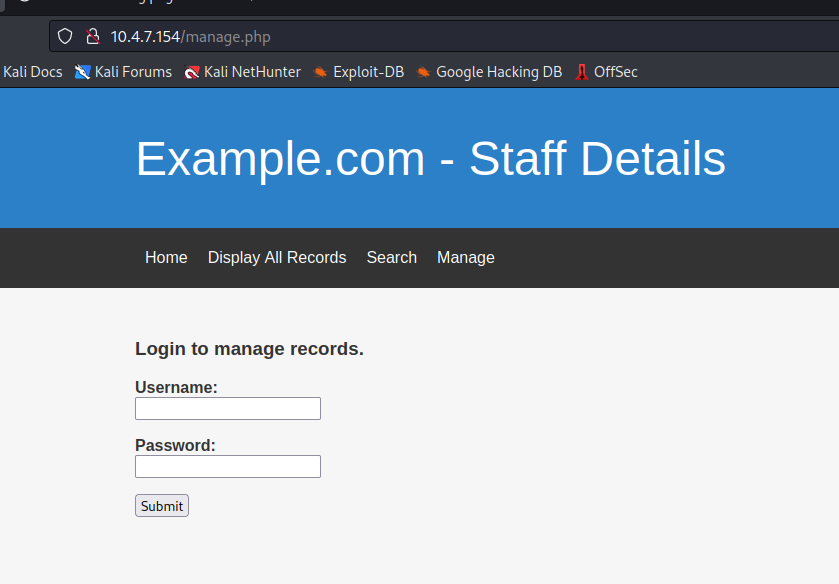
Task: Go to the Home nav item
Action: coord(166,258)
